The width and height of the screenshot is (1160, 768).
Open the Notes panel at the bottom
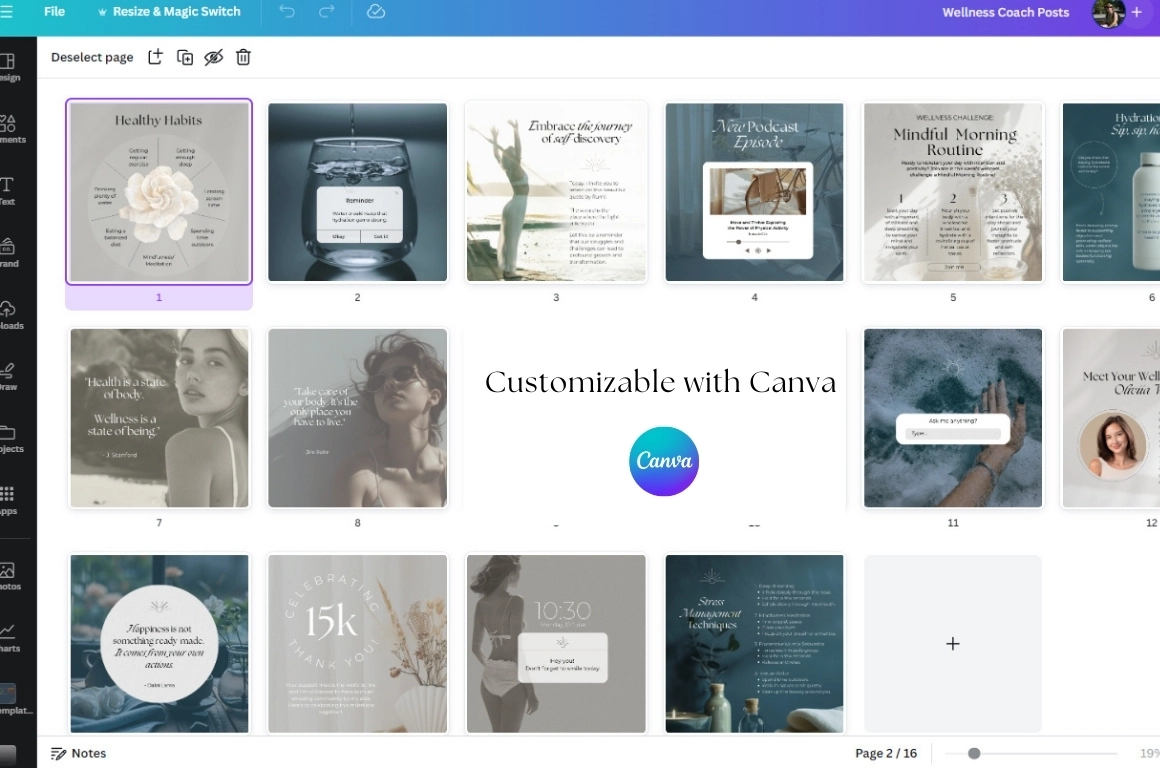coord(78,753)
